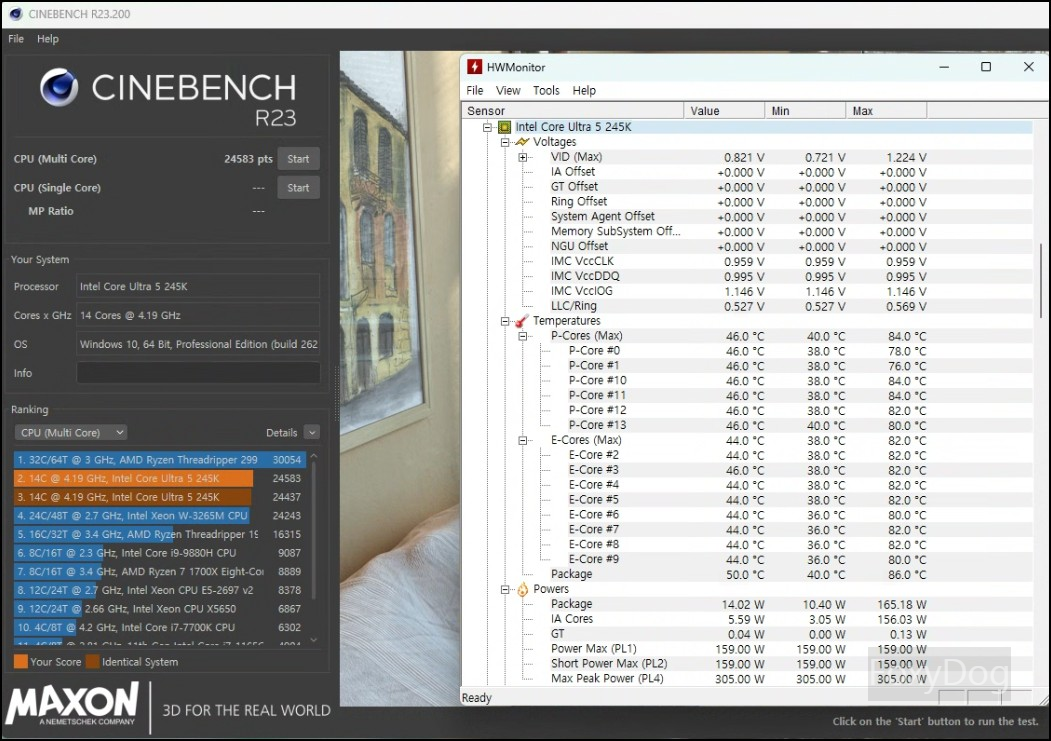The image size is (1051, 741).
Task: Select the E-Core #3 temperature row
Action: point(747,470)
